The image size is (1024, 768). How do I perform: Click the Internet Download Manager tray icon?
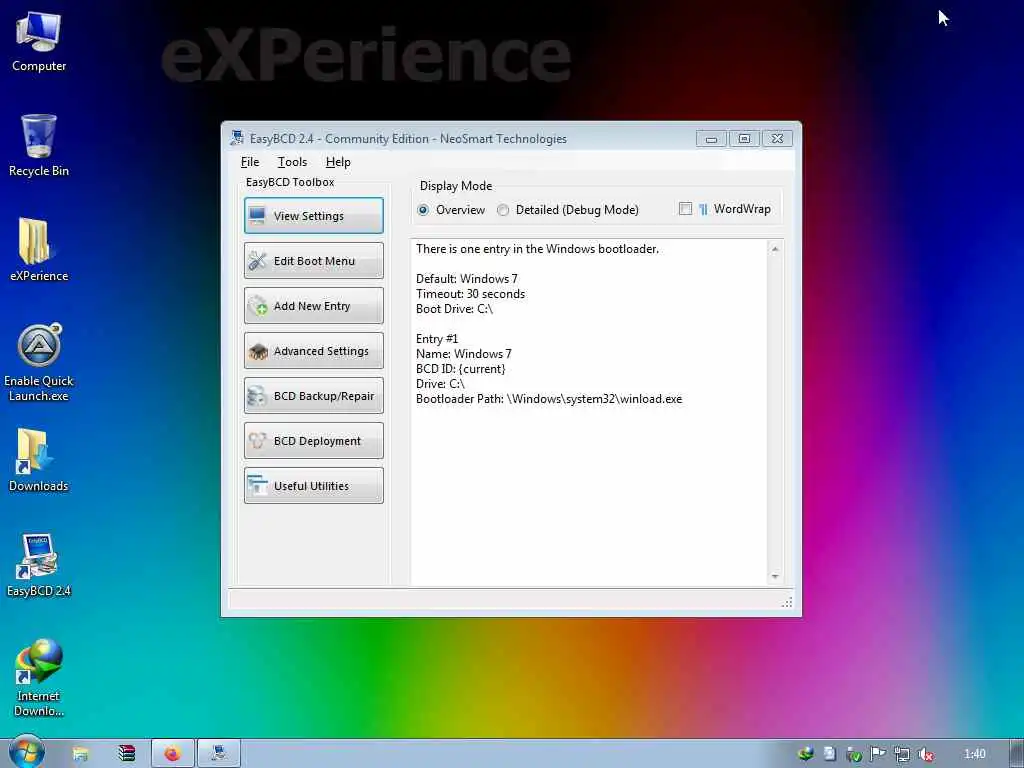coord(806,754)
